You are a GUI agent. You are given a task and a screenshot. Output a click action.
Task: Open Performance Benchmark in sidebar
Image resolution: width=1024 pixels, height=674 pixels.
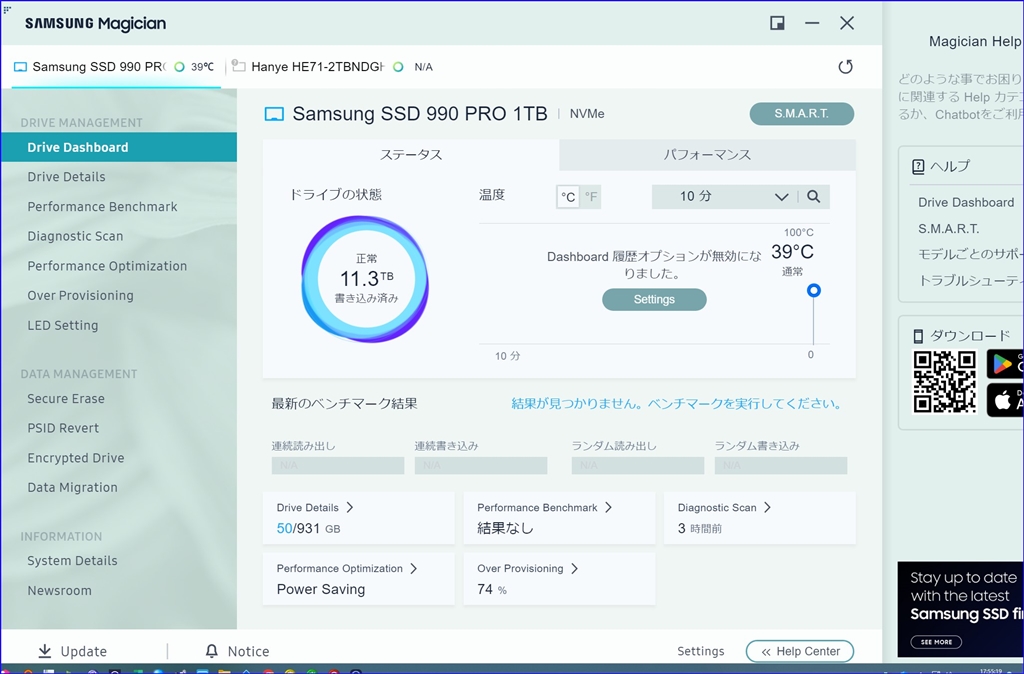(x=102, y=207)
